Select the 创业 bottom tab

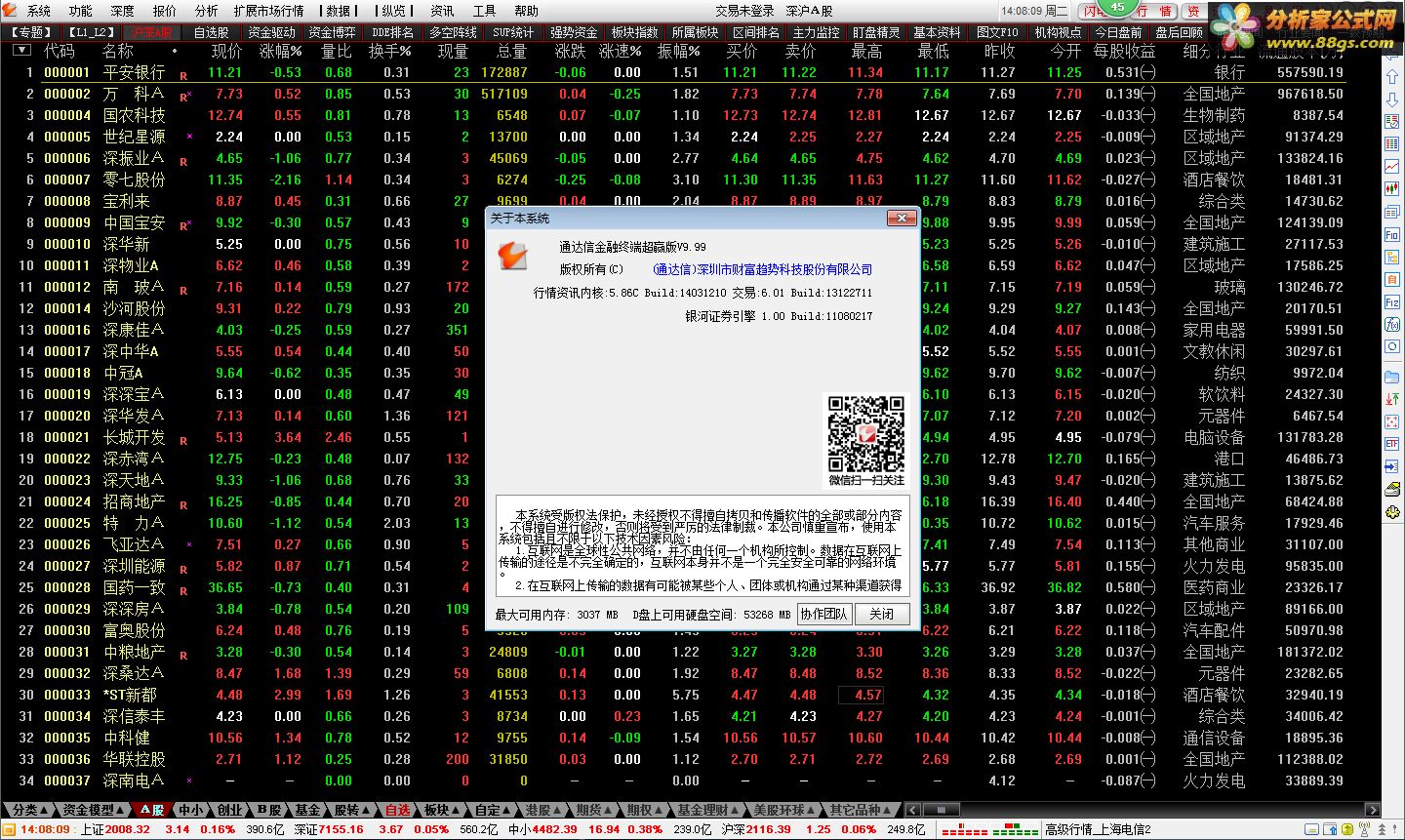229,810
